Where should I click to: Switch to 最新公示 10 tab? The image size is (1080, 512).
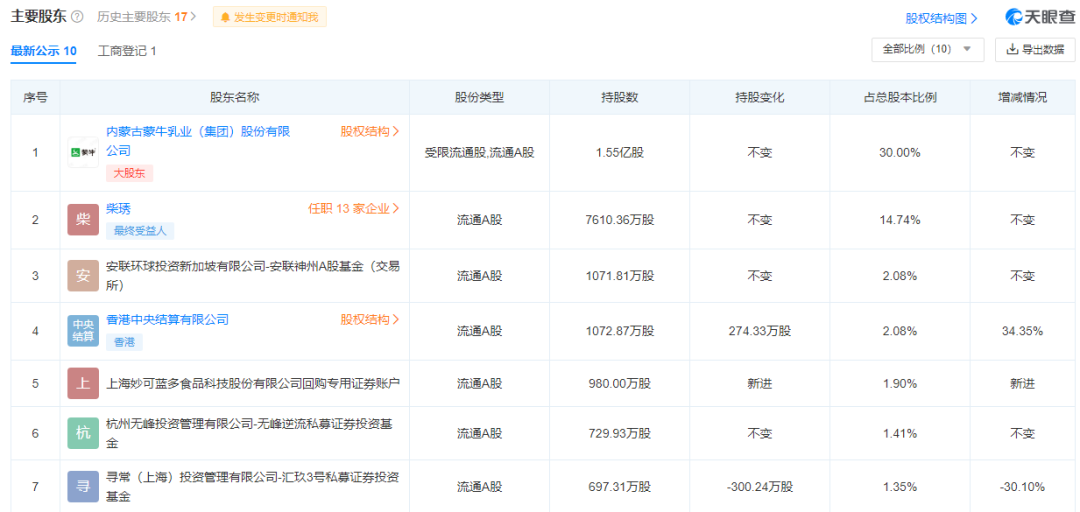[x=43, y=51]
